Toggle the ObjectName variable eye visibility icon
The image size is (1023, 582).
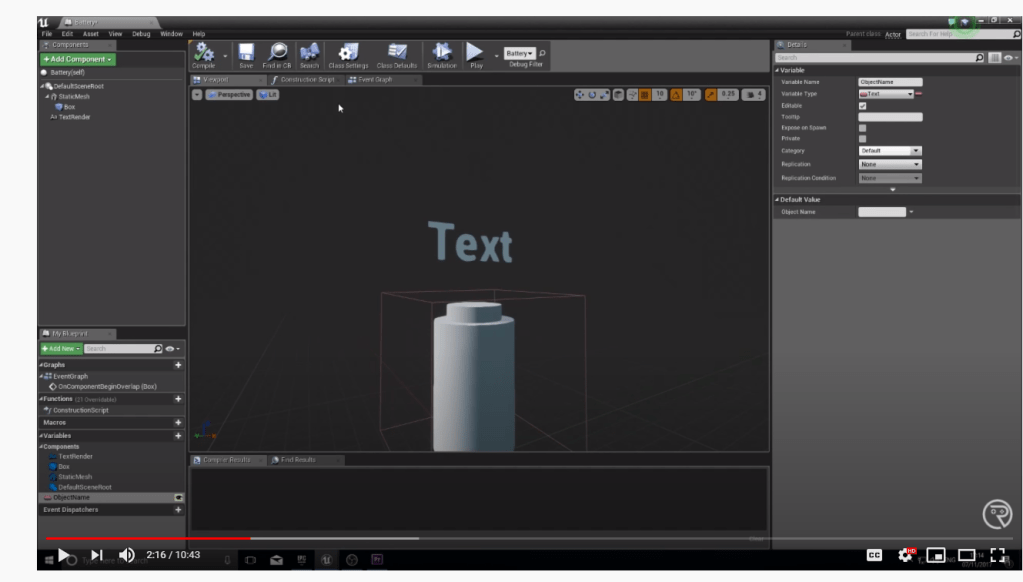(179, 497)
